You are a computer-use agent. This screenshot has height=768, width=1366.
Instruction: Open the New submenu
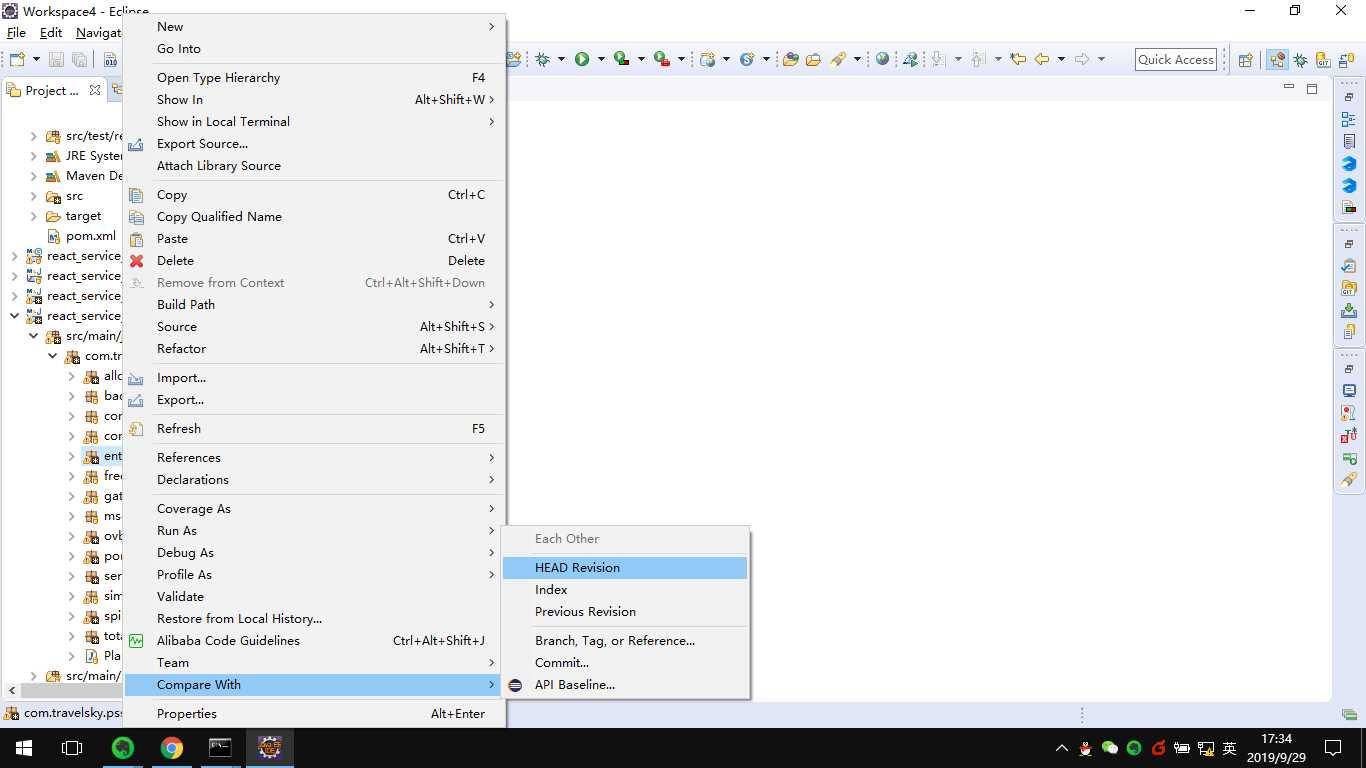point(315,27)
